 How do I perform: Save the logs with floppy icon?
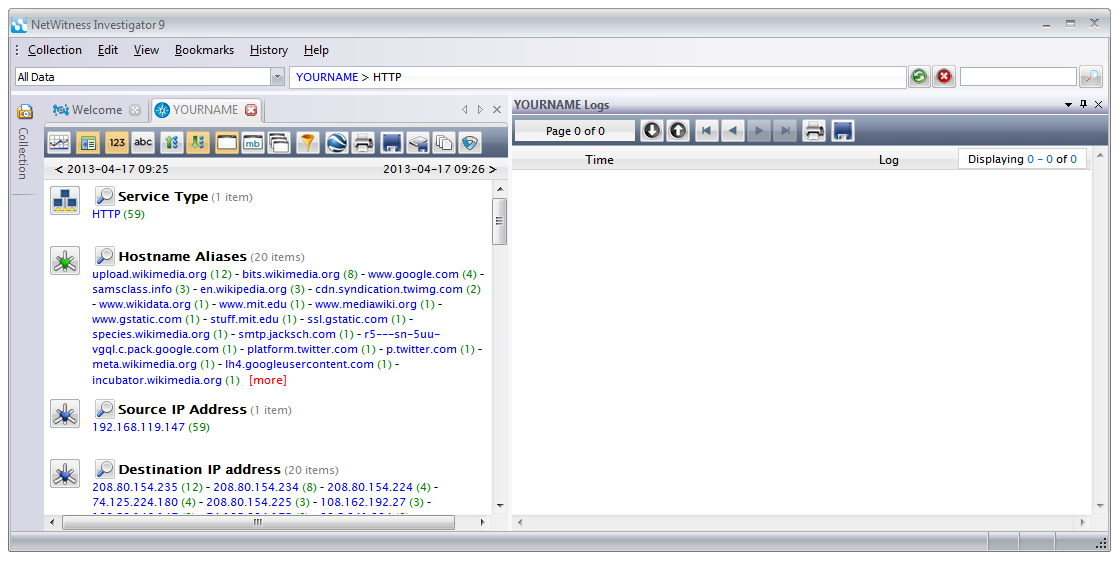[x=843, y=131]
